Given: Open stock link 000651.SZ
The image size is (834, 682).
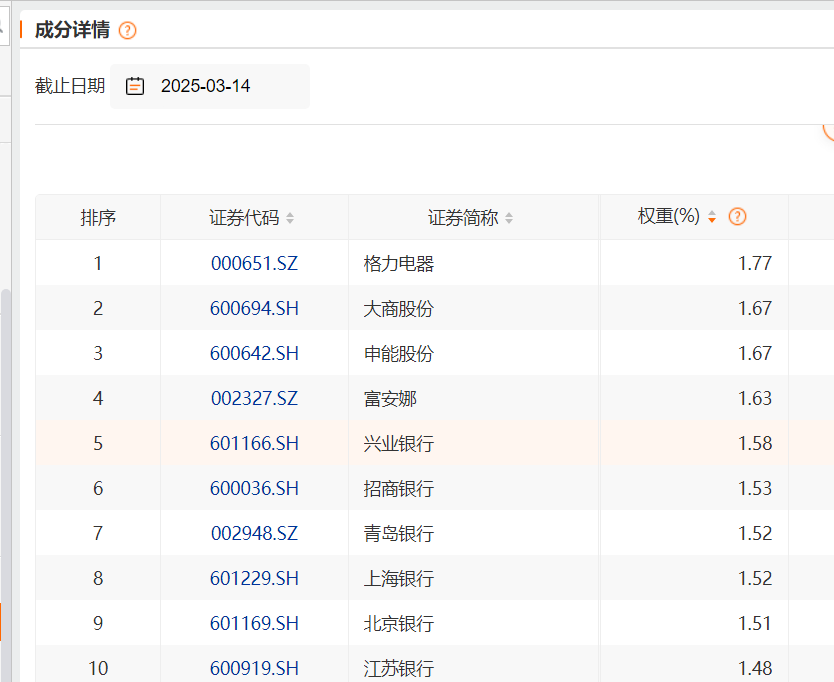Looking at the screenshot, I should tap(254, 263).
